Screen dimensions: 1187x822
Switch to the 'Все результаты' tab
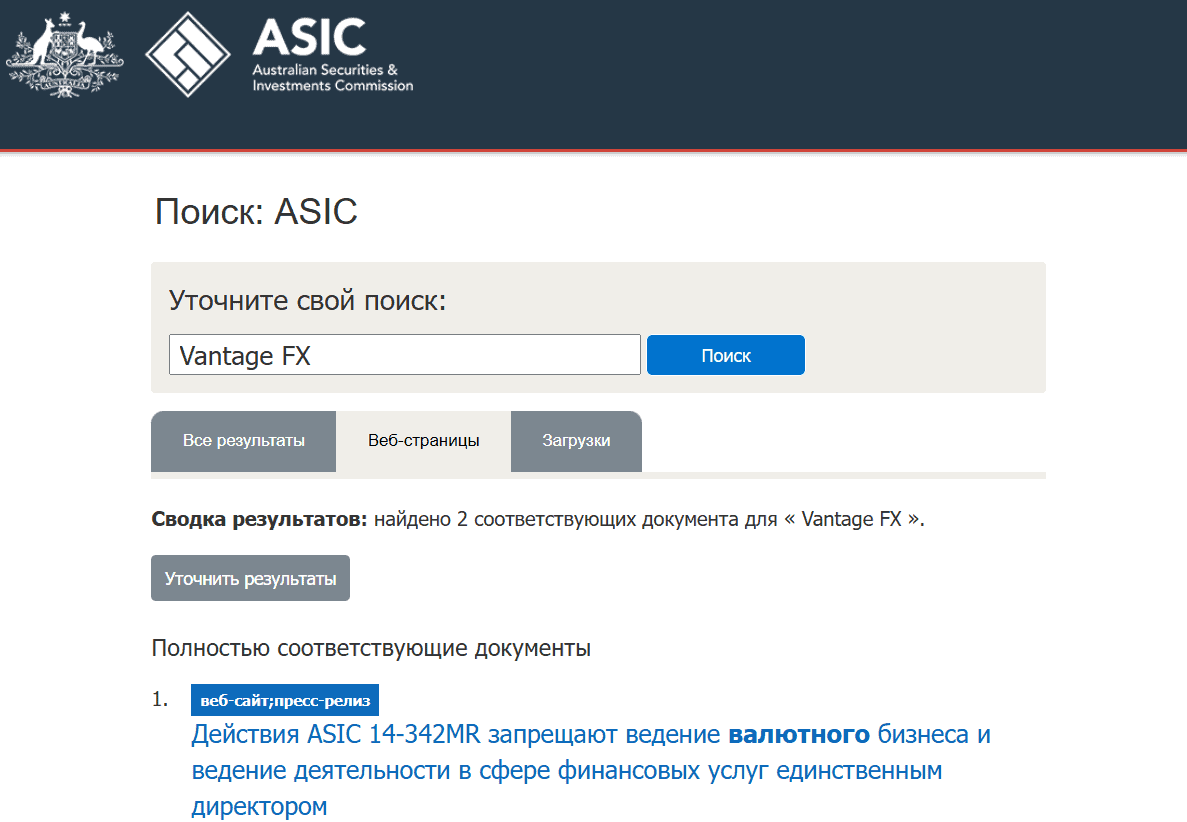point(243,441)
